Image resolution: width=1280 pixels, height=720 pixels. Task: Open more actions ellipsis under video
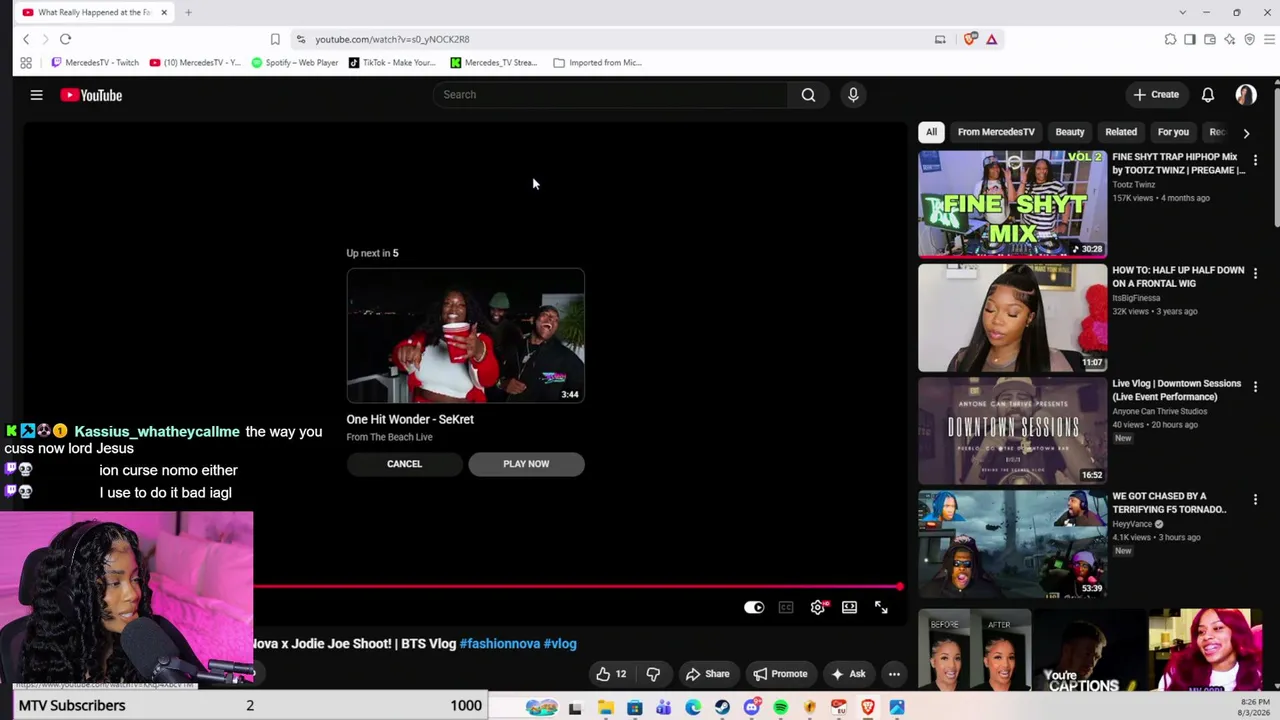tap(894, 674)
